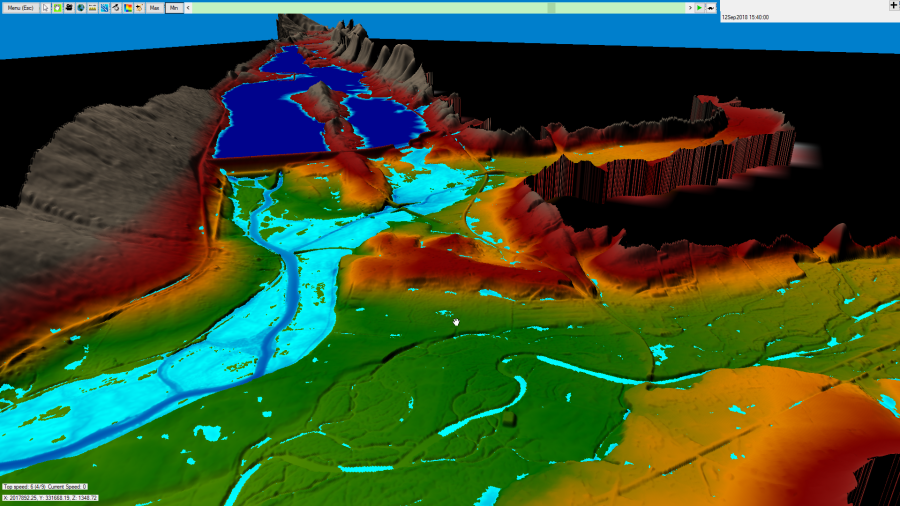Screen dimensions: 900x506
Task: Open the rainbow color map icon
Action: 128,7
